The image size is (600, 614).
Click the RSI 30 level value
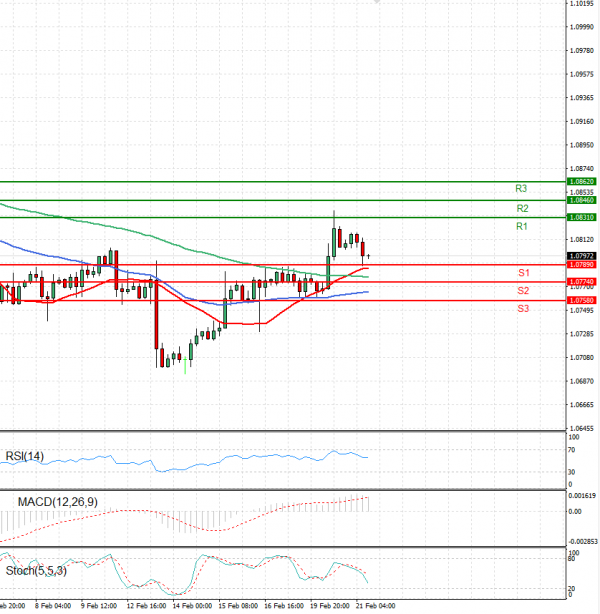pos(572,472)
